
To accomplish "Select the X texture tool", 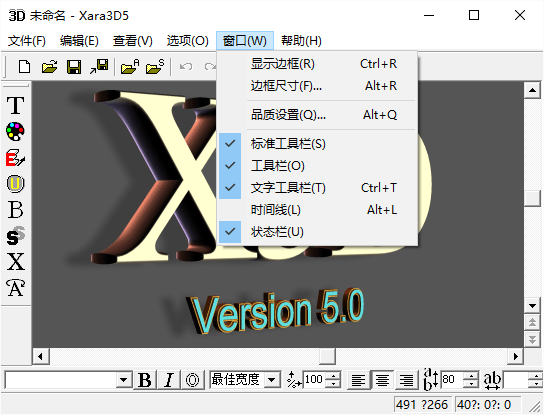I will 16,262.
